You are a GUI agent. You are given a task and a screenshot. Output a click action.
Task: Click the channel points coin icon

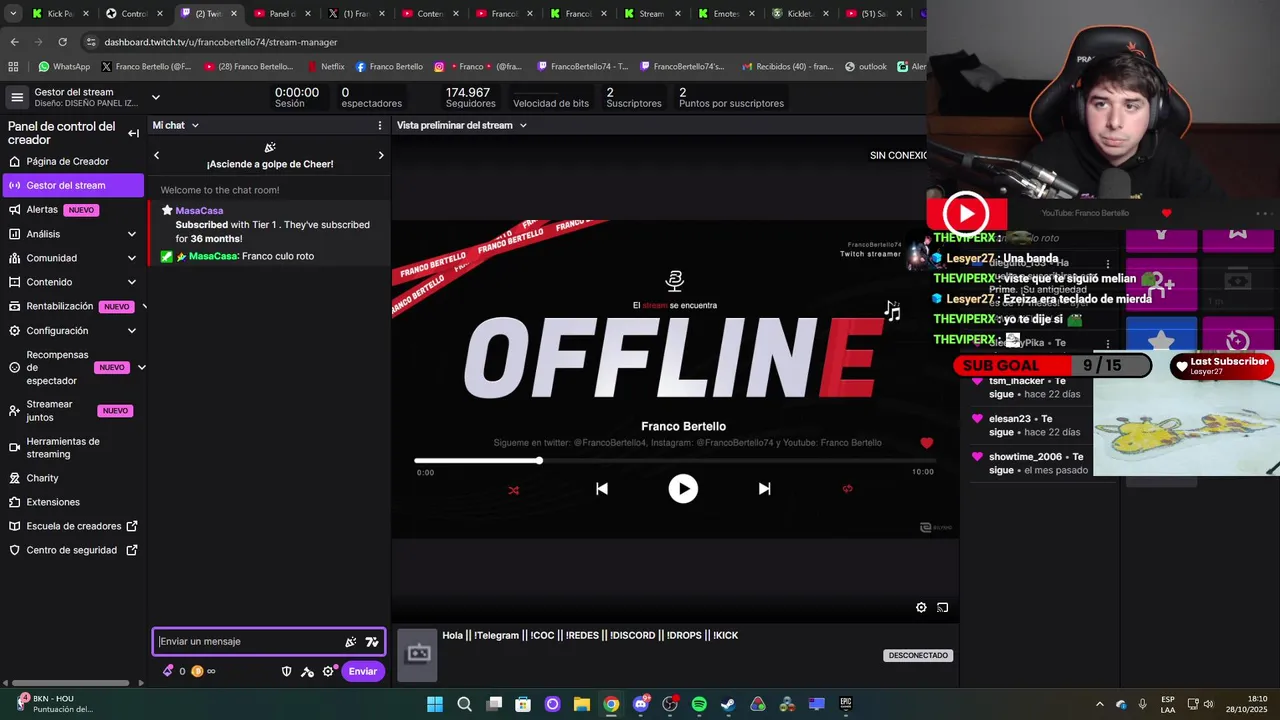click(197, 671)
